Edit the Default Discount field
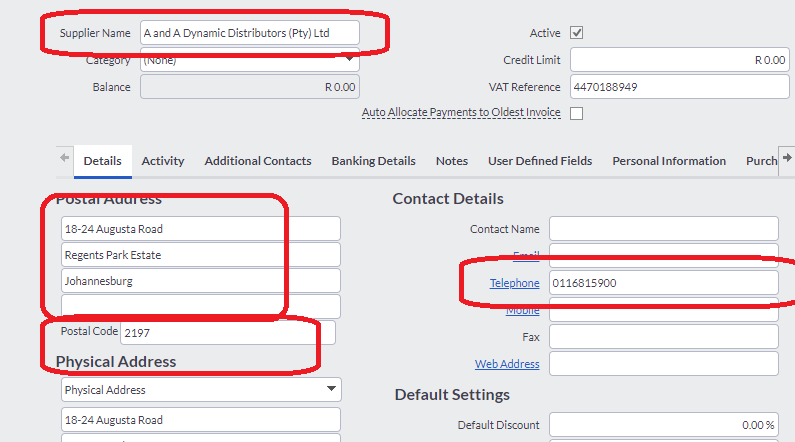The width and height of the screenshot is (795, 442). tap(664, 425)
